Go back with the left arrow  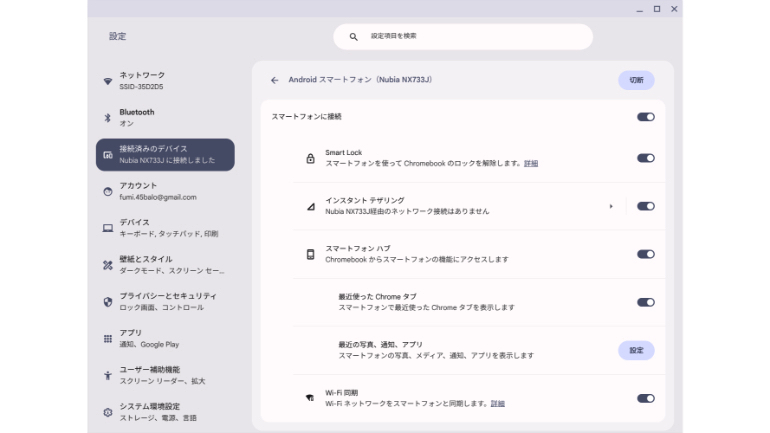275,80
